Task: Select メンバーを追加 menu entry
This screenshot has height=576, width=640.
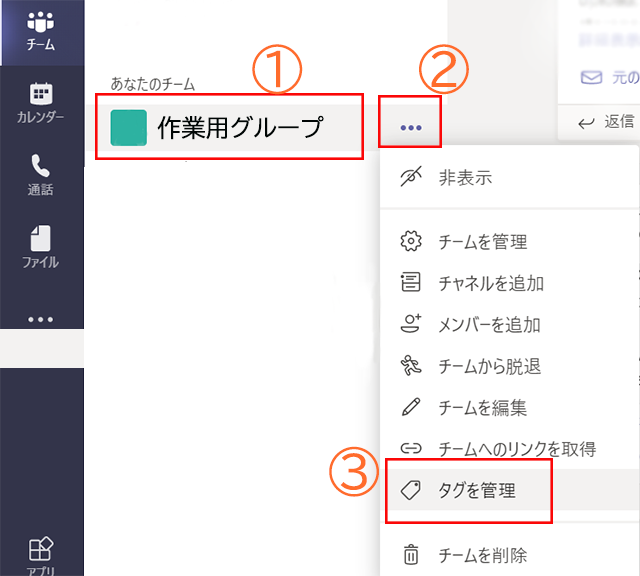Action: [x=509, y=325]
